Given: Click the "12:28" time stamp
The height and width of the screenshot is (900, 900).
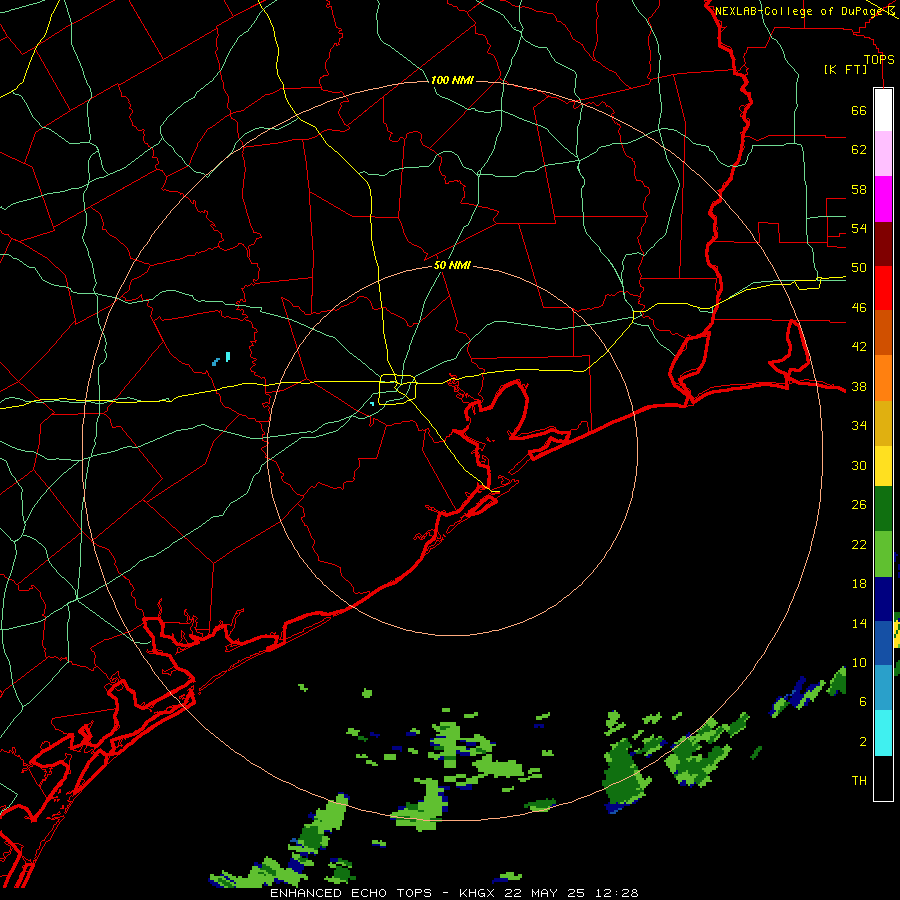Looking at the screenshot, I should tap(619, 893).
